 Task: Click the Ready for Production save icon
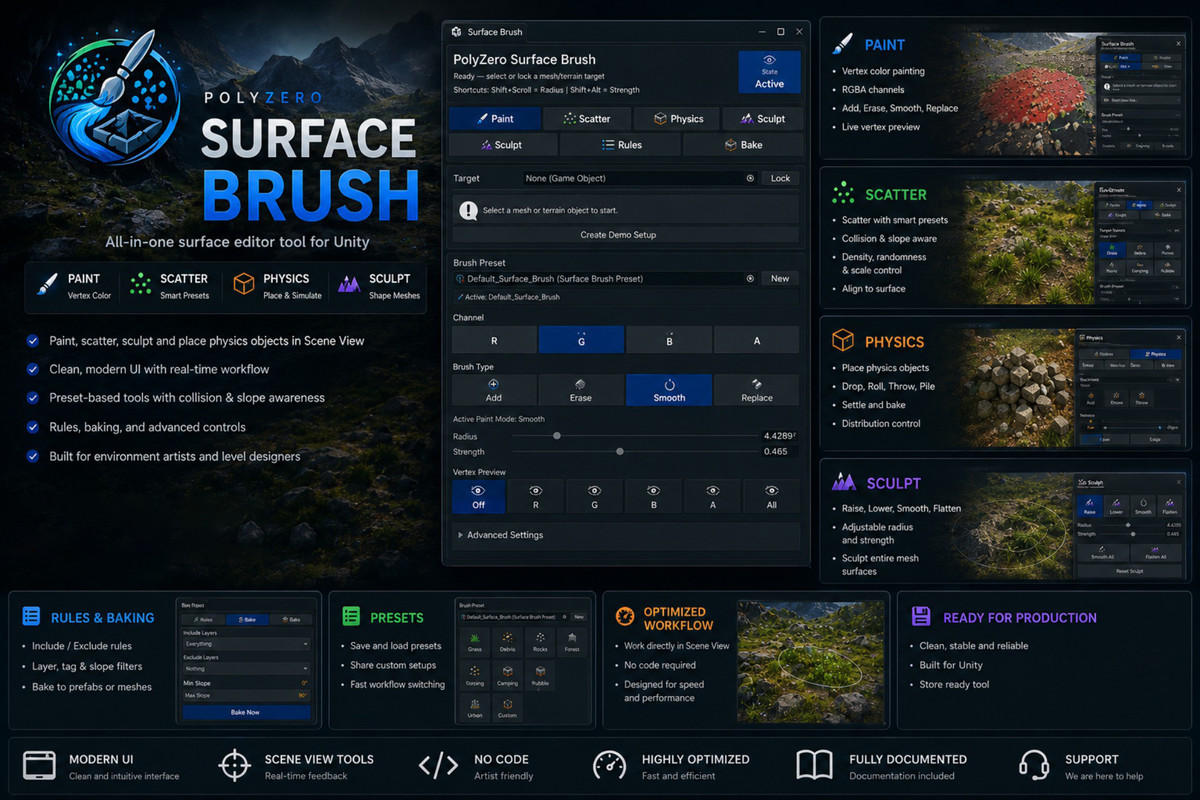coord(921,617)
